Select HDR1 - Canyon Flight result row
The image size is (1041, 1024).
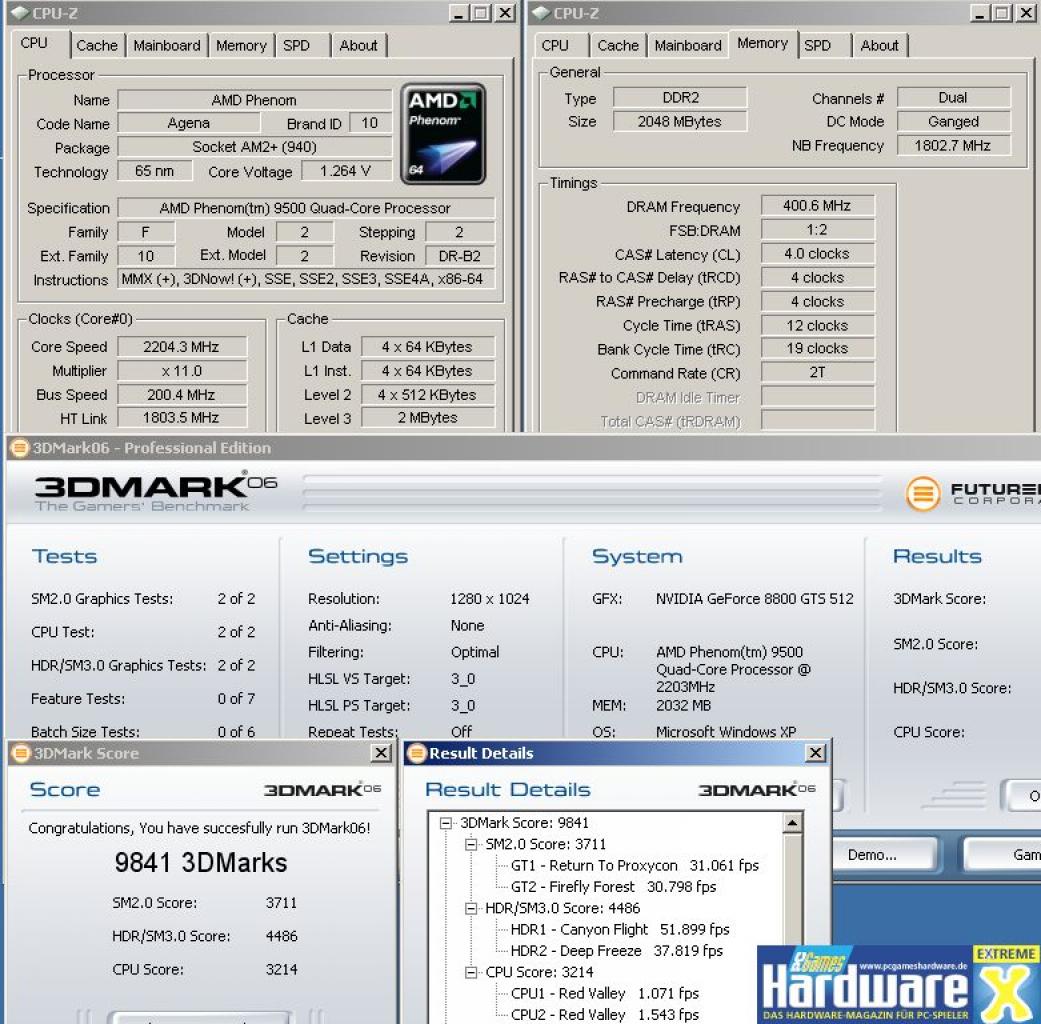(x=620, y=930)
